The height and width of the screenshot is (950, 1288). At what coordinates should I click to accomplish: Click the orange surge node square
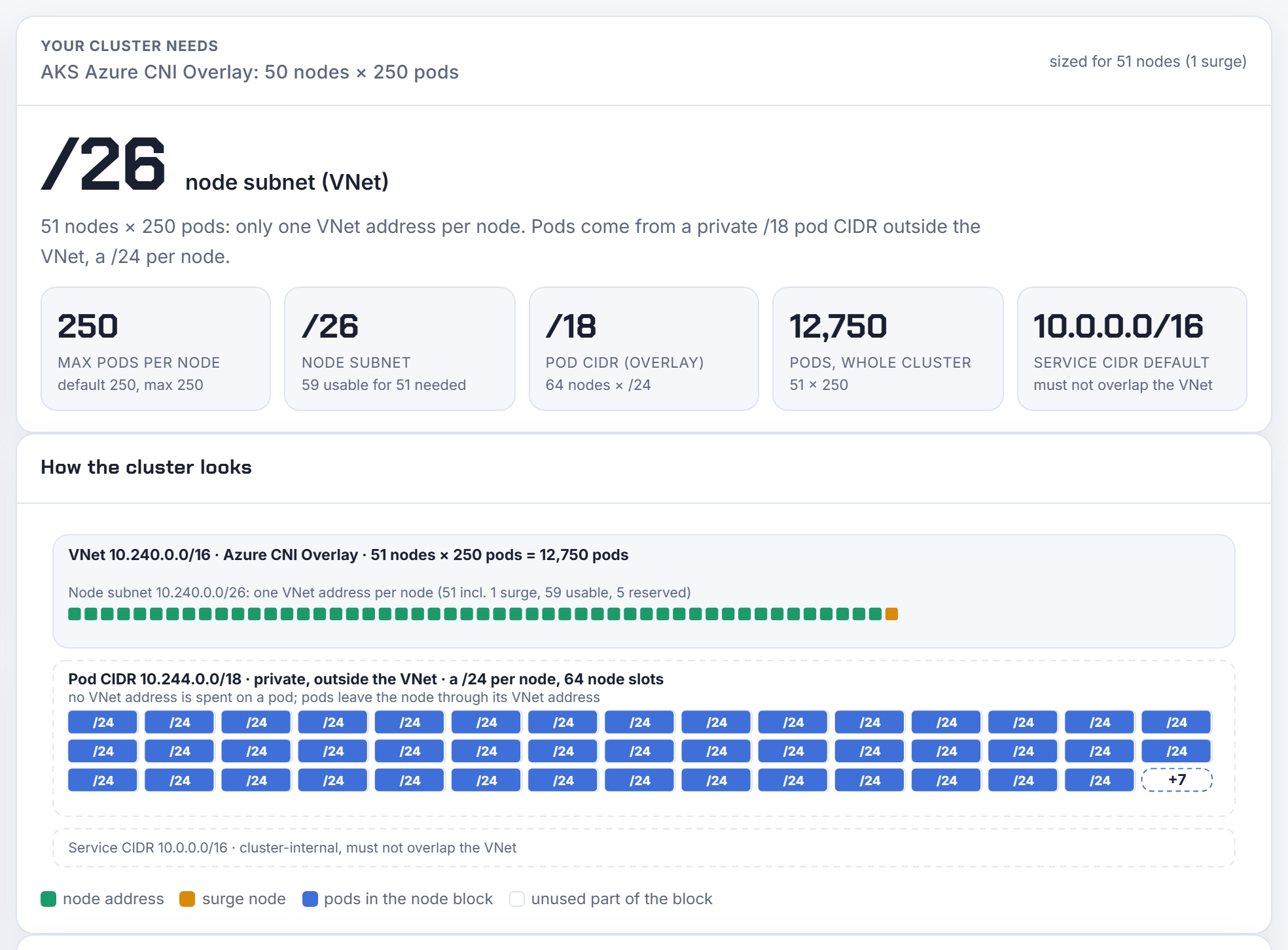[x=891, y=614]
